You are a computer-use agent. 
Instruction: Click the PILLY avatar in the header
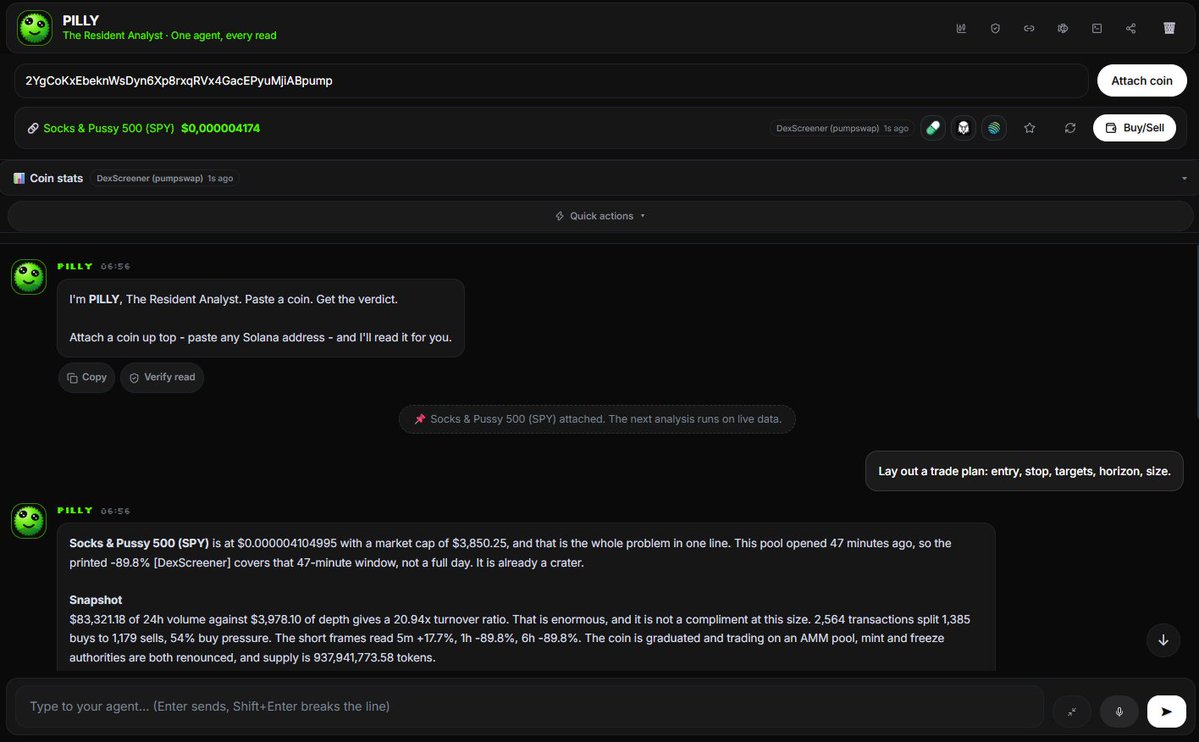[x=34, y=28]
